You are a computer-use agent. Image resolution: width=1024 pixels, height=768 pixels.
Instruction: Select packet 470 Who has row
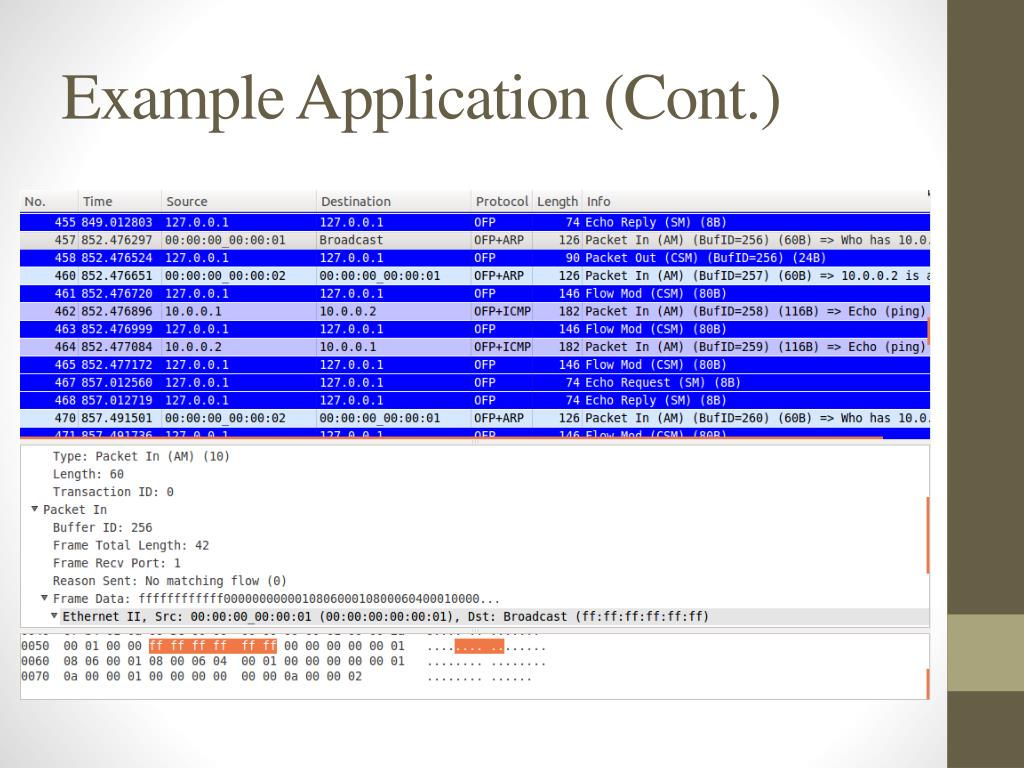[x=475, y=418]
